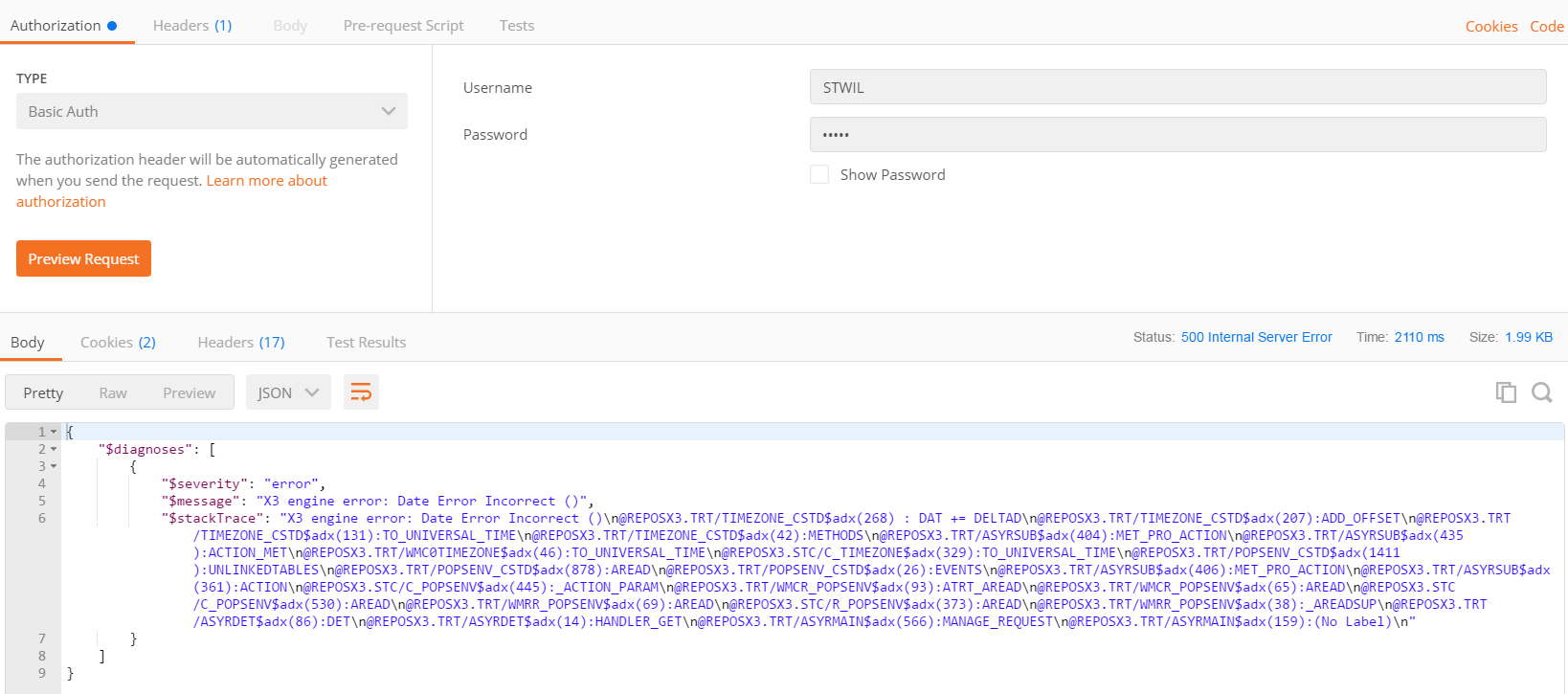Open the Cookies link
Viewport: 1568px width, 694px height.
1491,27
